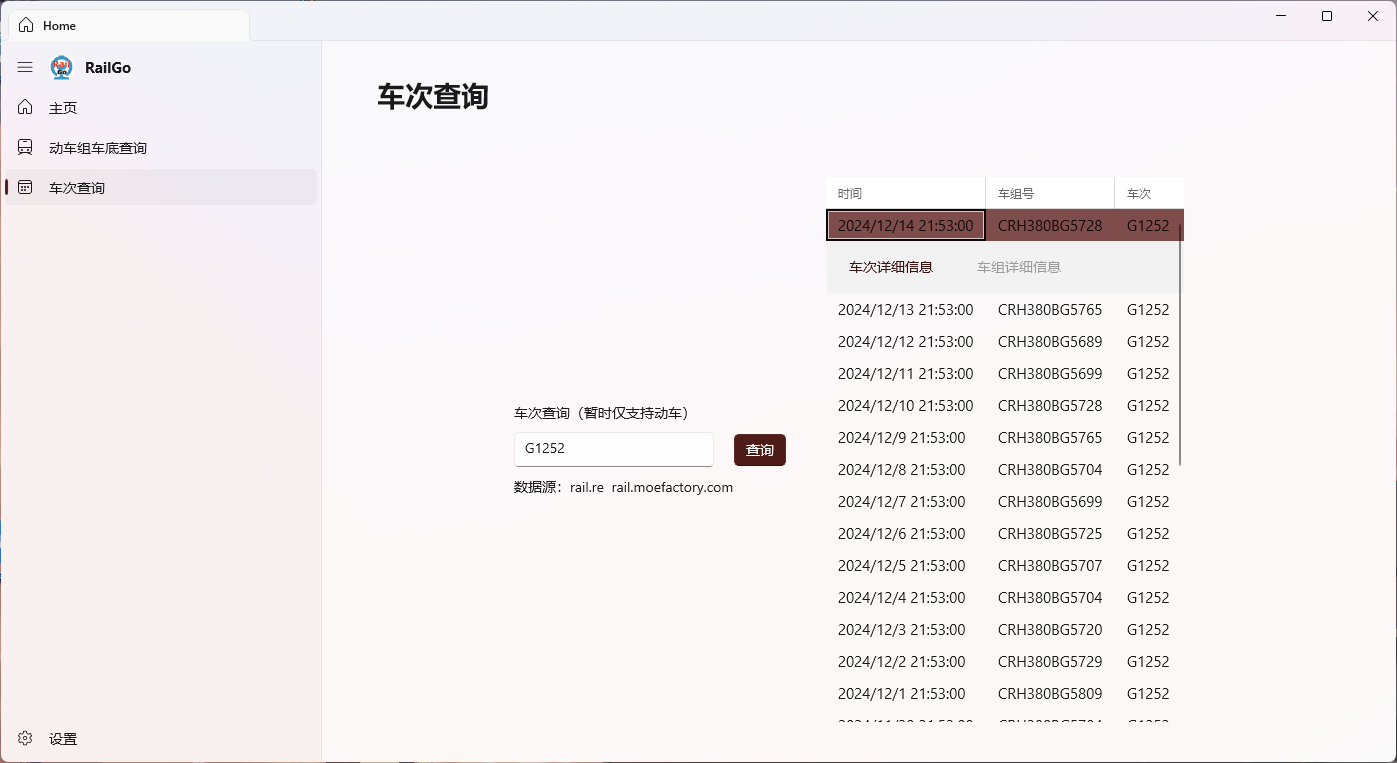Maximize the RailGo window
1397x763 pixels.
tap(1327, 16)
